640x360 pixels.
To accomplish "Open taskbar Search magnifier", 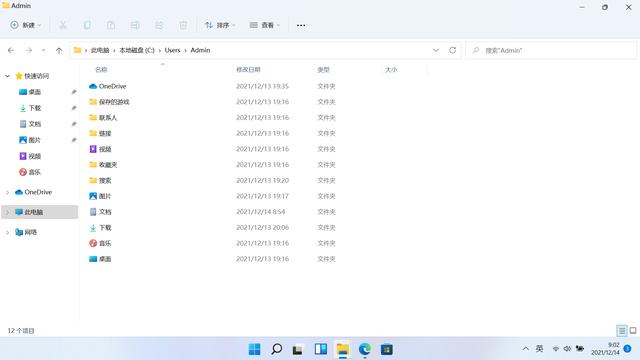I will 276,349.
